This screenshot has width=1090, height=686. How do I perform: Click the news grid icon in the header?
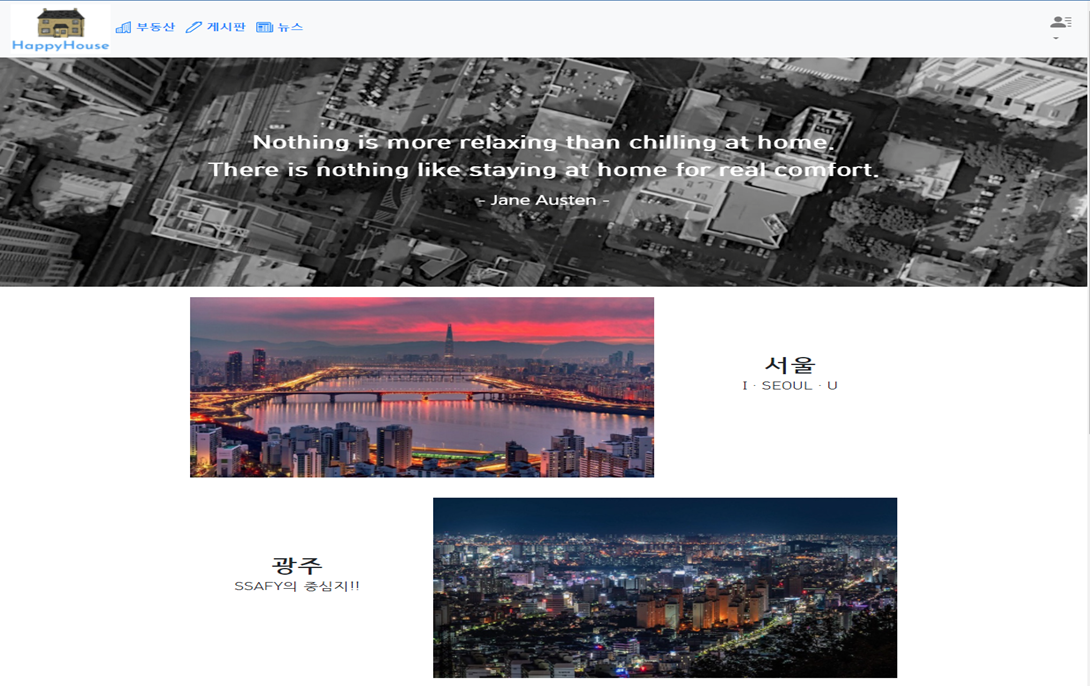[x=262, y=27]
